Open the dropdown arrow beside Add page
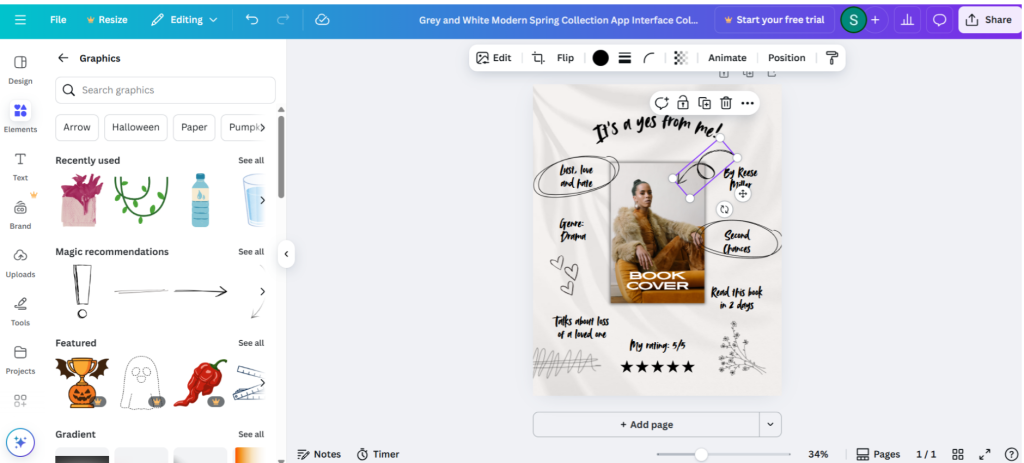The height and width of the screenshot is (463, 1024). tap(770, 424)
